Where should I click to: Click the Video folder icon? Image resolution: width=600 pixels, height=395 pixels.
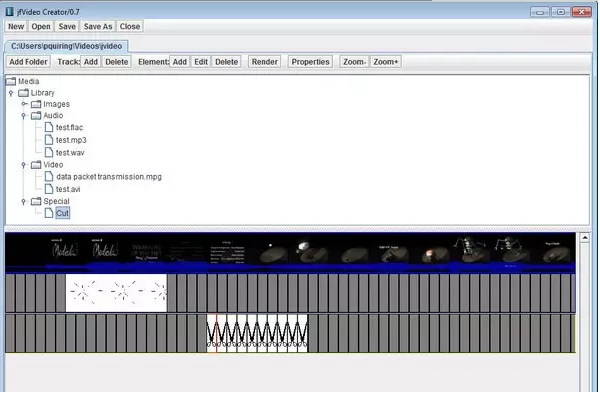coord(36,165)
